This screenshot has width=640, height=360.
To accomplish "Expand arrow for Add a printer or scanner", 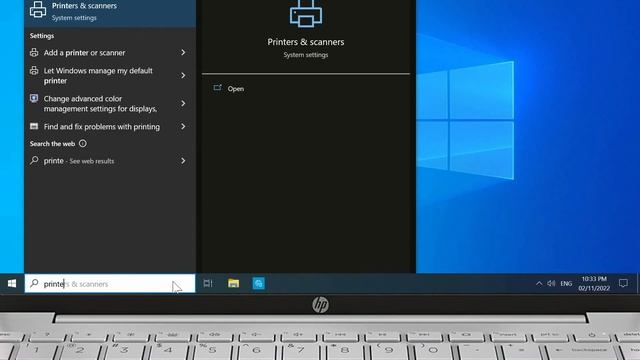I will [x=183, y=52].
